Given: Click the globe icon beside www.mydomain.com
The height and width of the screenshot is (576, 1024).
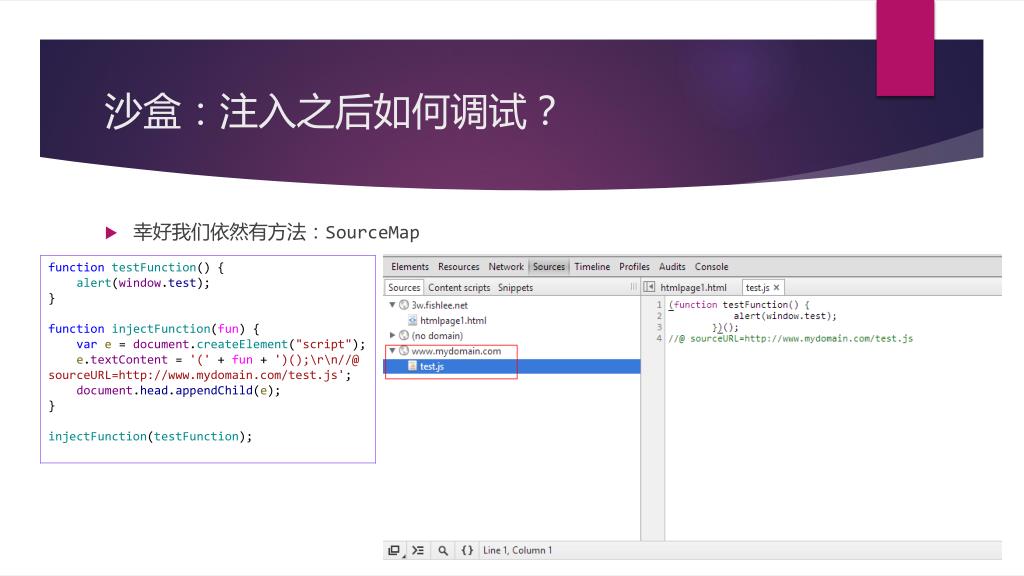Looking at the screenshot, I should (404, 351).
